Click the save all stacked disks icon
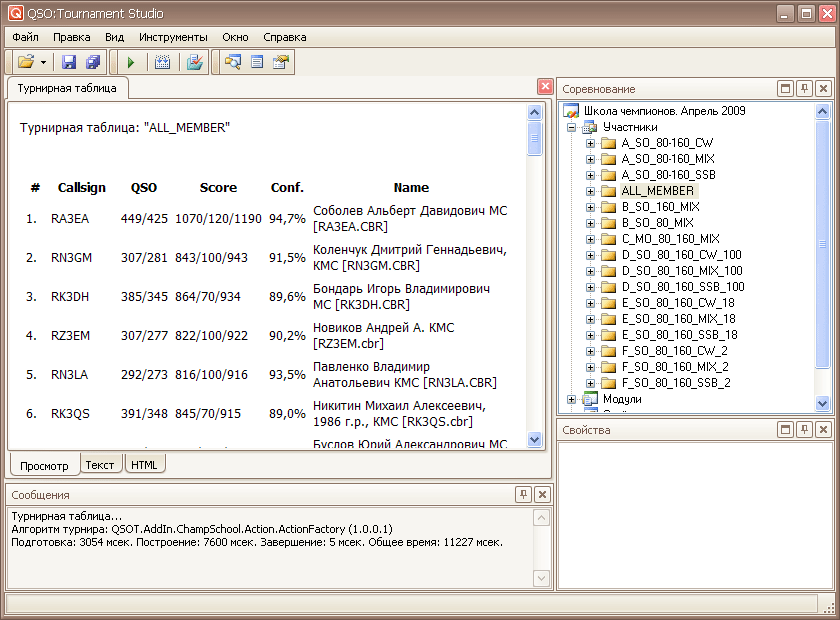Viewport: 840px width, 620px height. pos(92,62)
